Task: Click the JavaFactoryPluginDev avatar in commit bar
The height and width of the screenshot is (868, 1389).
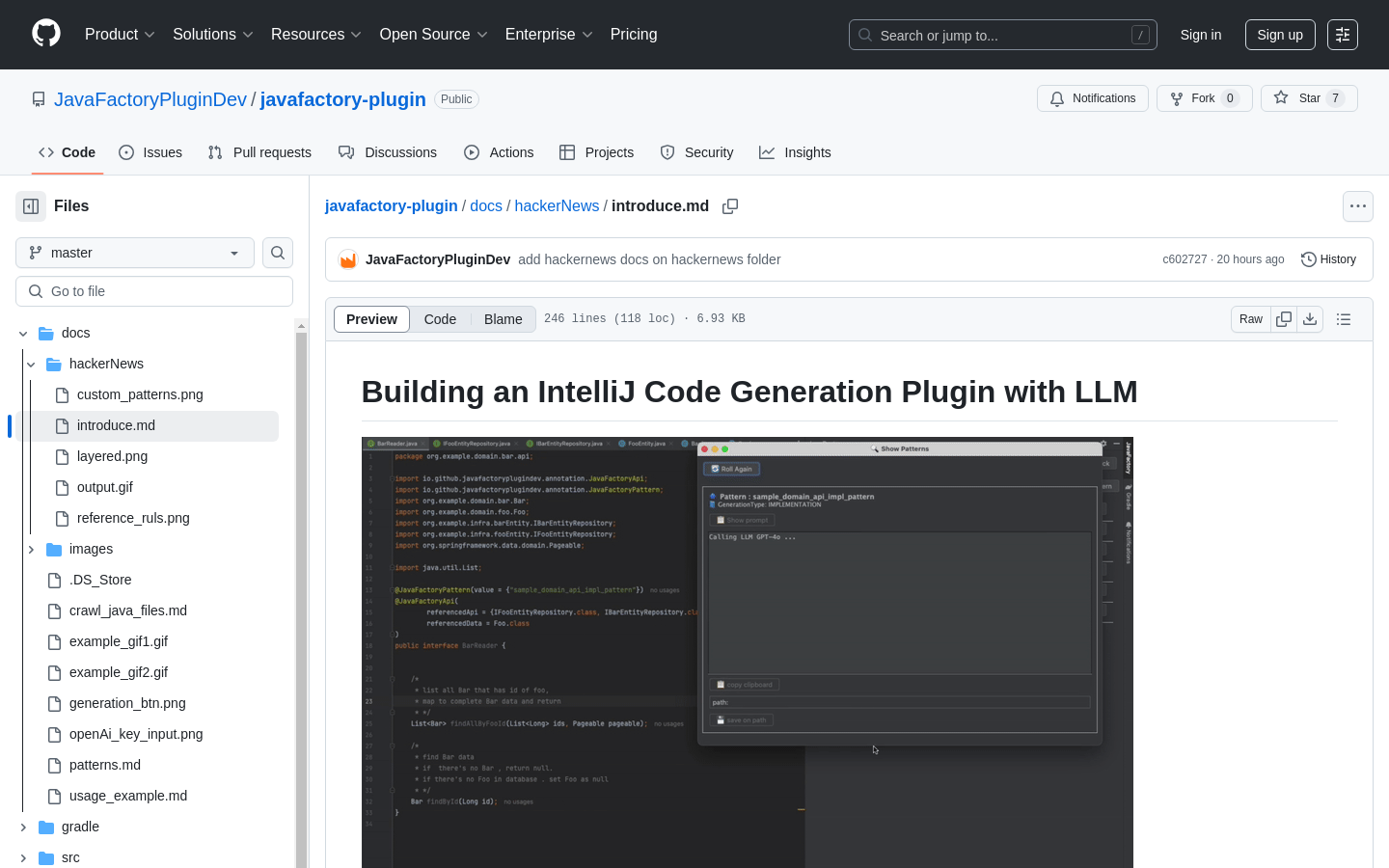Action: point(348,259)
